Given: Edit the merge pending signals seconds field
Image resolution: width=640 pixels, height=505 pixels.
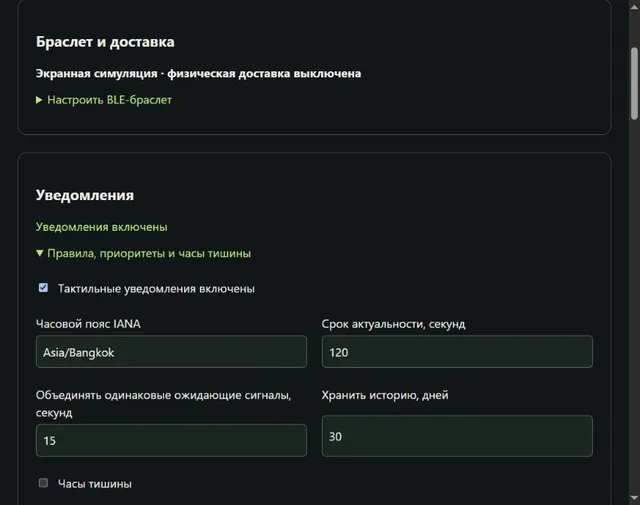Looking at the screenshot, I should coord(171,440).
